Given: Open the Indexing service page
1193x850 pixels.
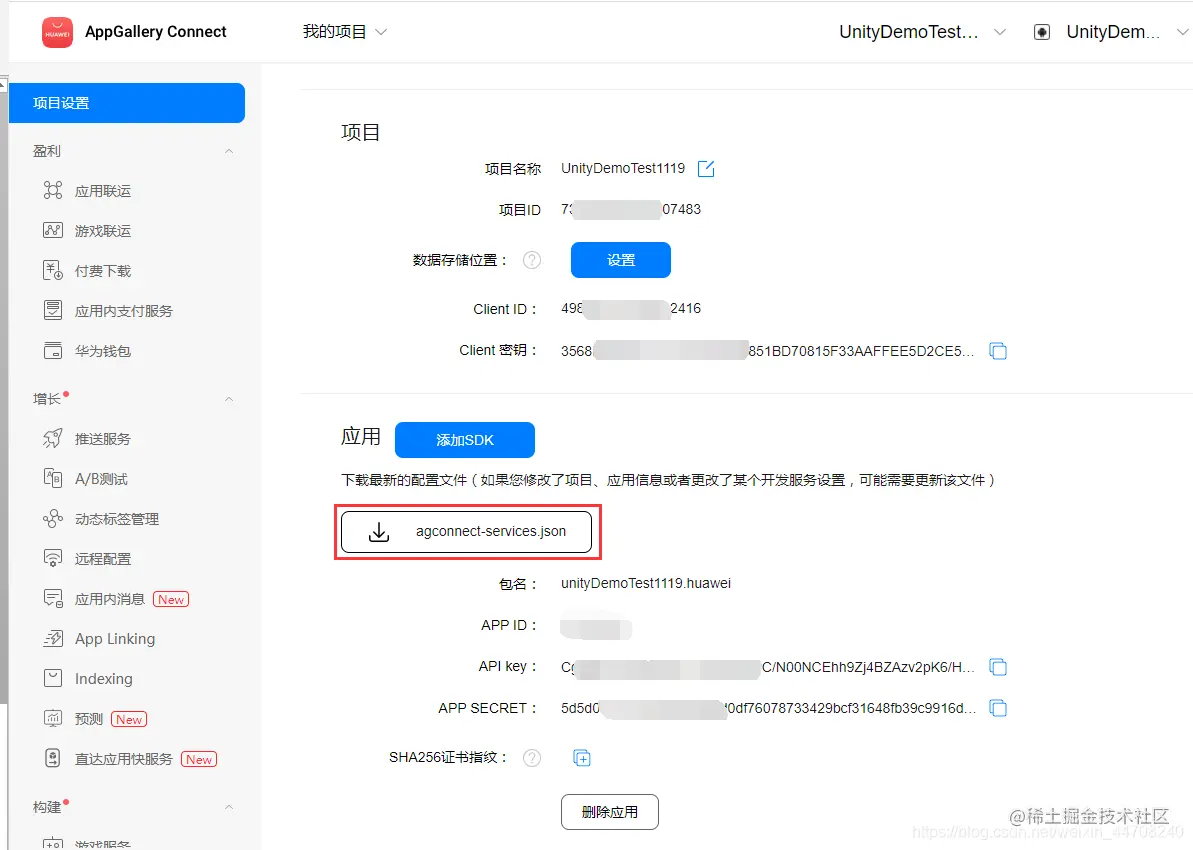Looking at the screenshot, I should click(x=103, y=678).
